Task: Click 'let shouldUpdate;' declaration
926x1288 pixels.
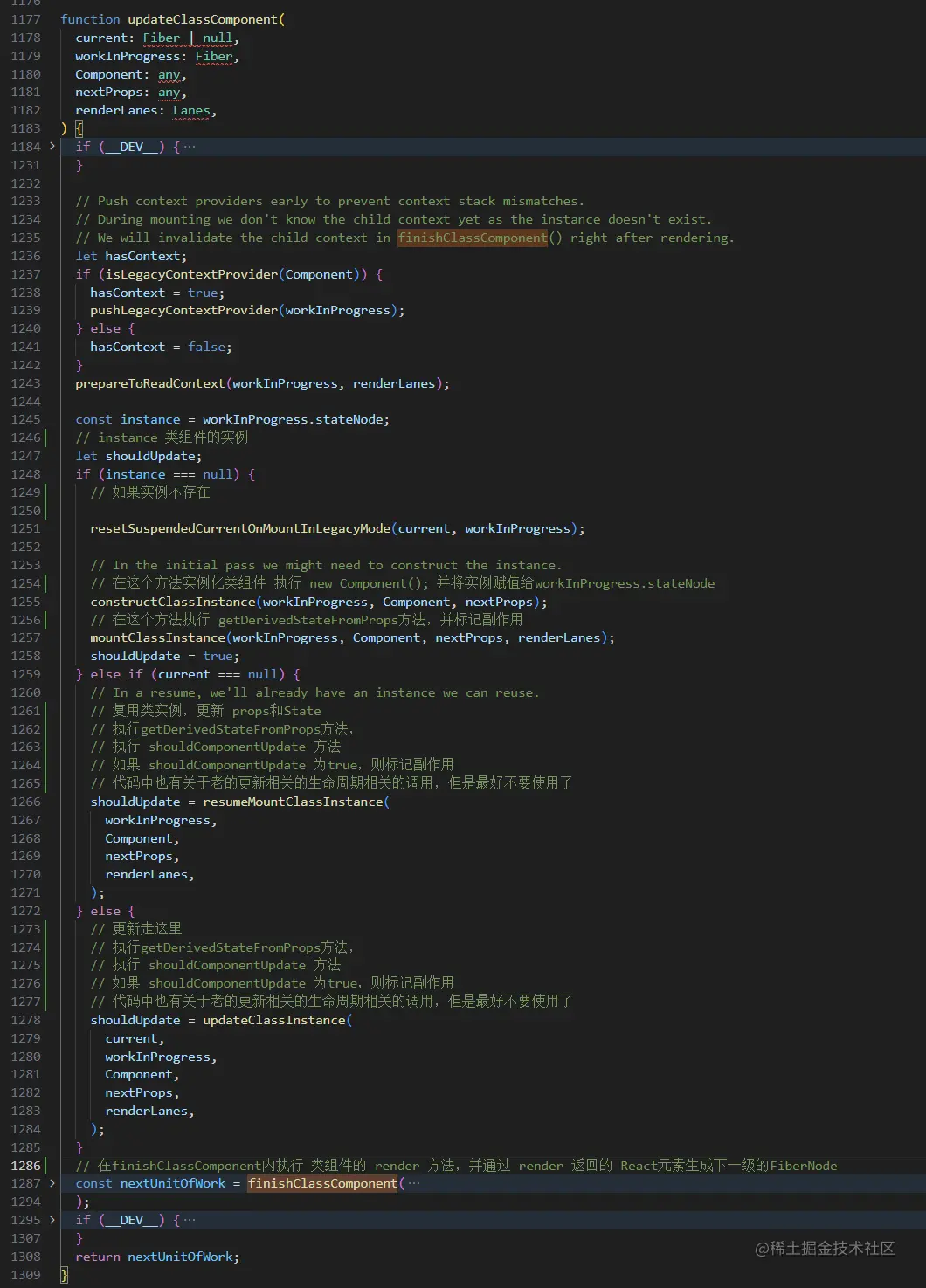Action: 138,456
